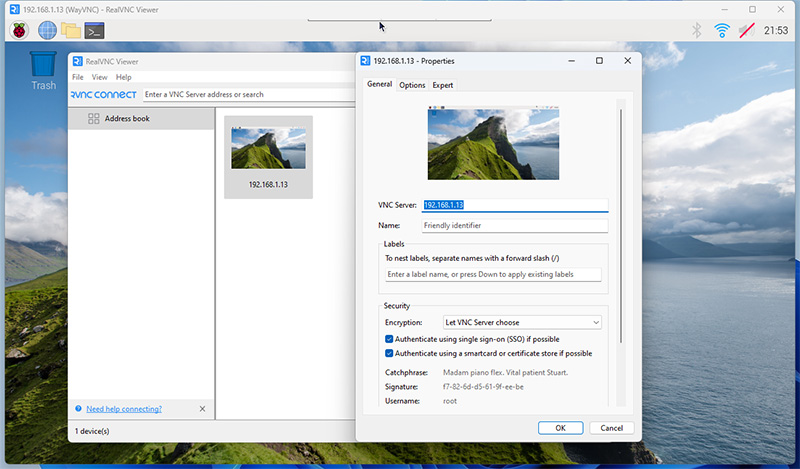Click the Properties dialog vertical scrollbar
The height and width of the screenshot is (469, 800).
click(x=621, y=226)
